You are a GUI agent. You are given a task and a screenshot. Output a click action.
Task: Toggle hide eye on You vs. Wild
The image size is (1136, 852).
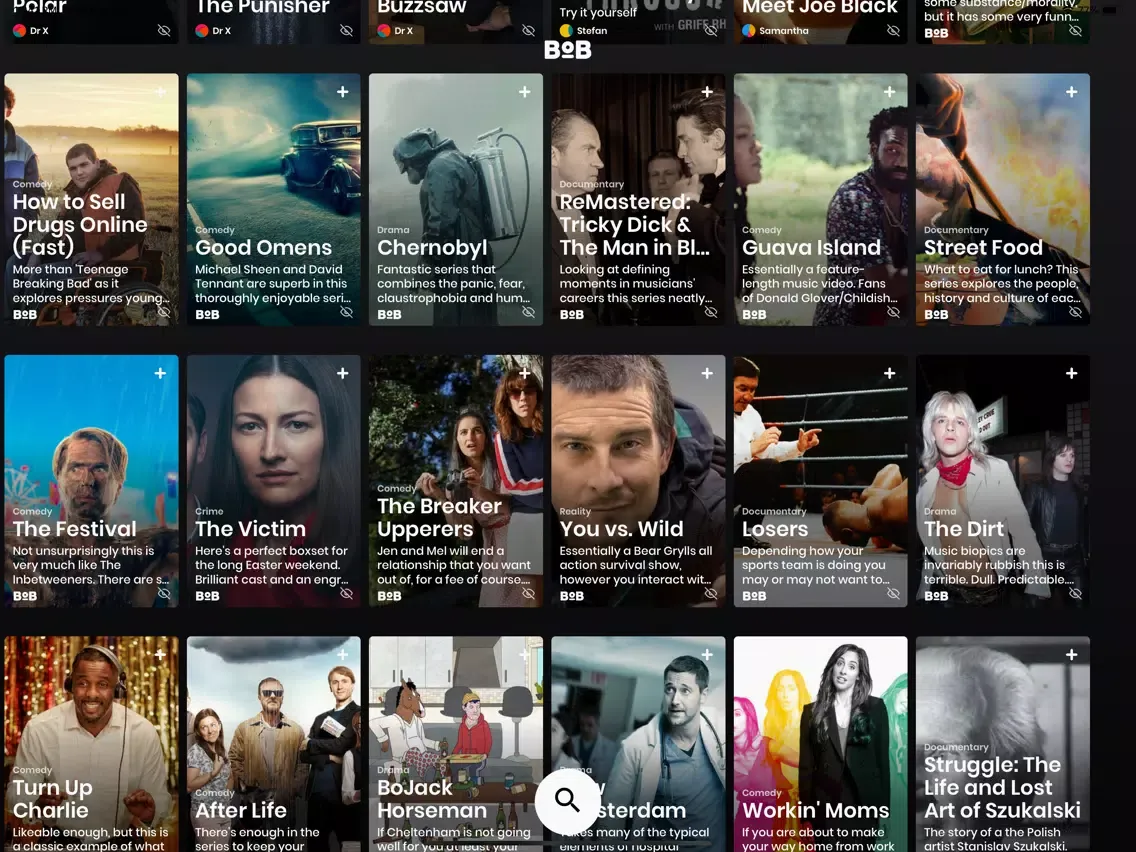coord(711,593)
